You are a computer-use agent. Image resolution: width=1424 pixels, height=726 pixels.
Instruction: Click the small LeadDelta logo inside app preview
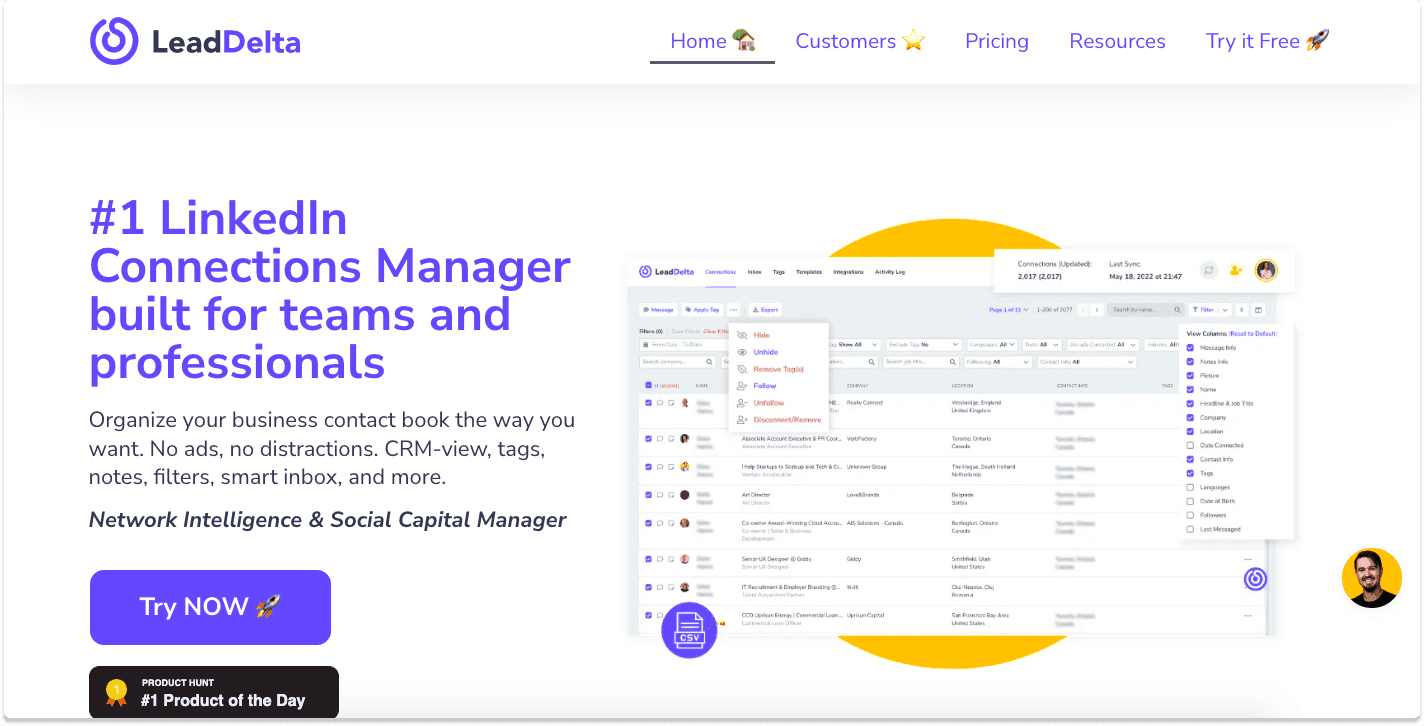(667, 272)
